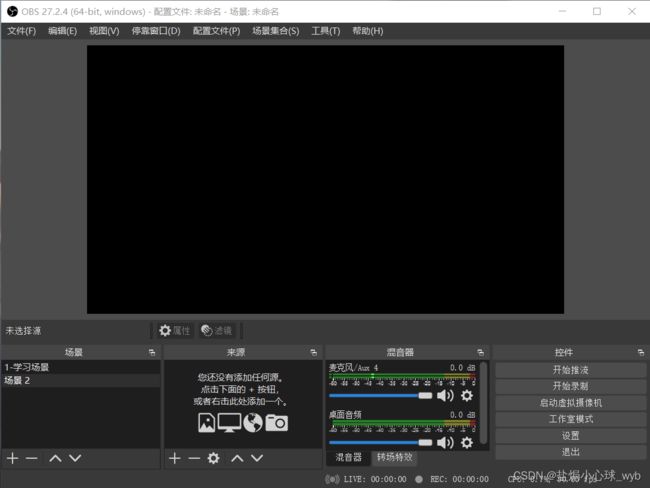Viewport: 650px width, 488px height.
Task: Open source properties gear icon
Action: tap(213, 458)
